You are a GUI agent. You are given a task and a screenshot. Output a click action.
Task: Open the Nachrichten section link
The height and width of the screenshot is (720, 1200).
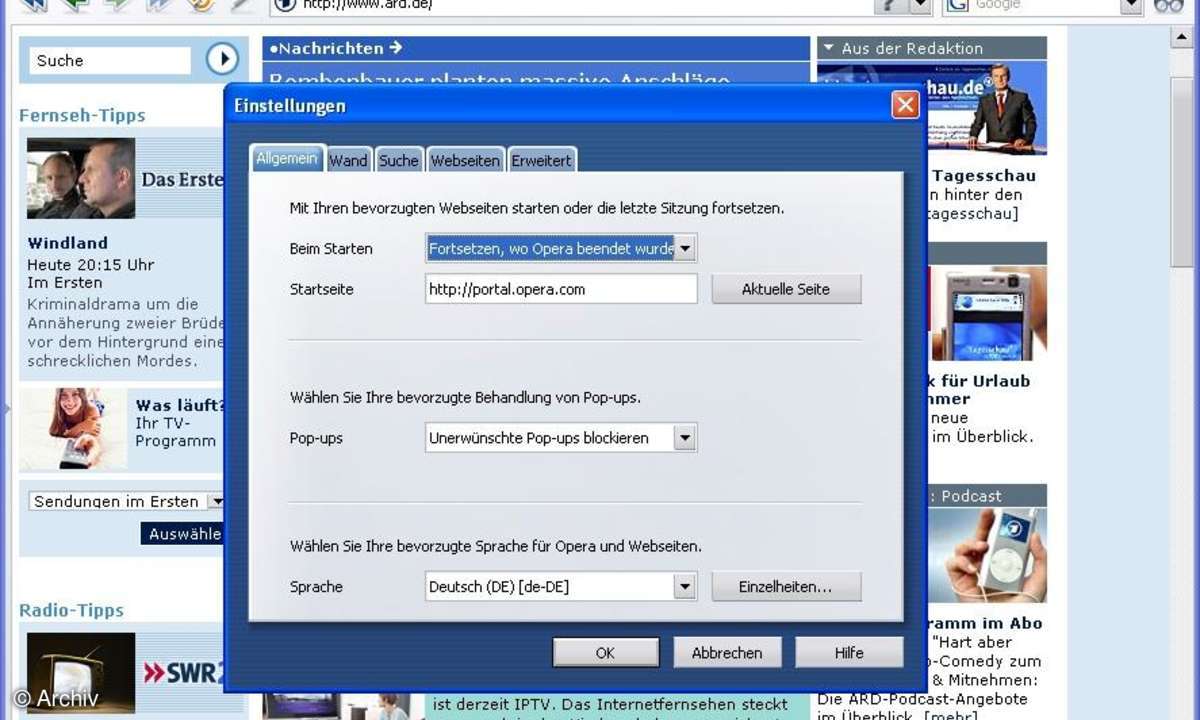(x=335, y=48)
